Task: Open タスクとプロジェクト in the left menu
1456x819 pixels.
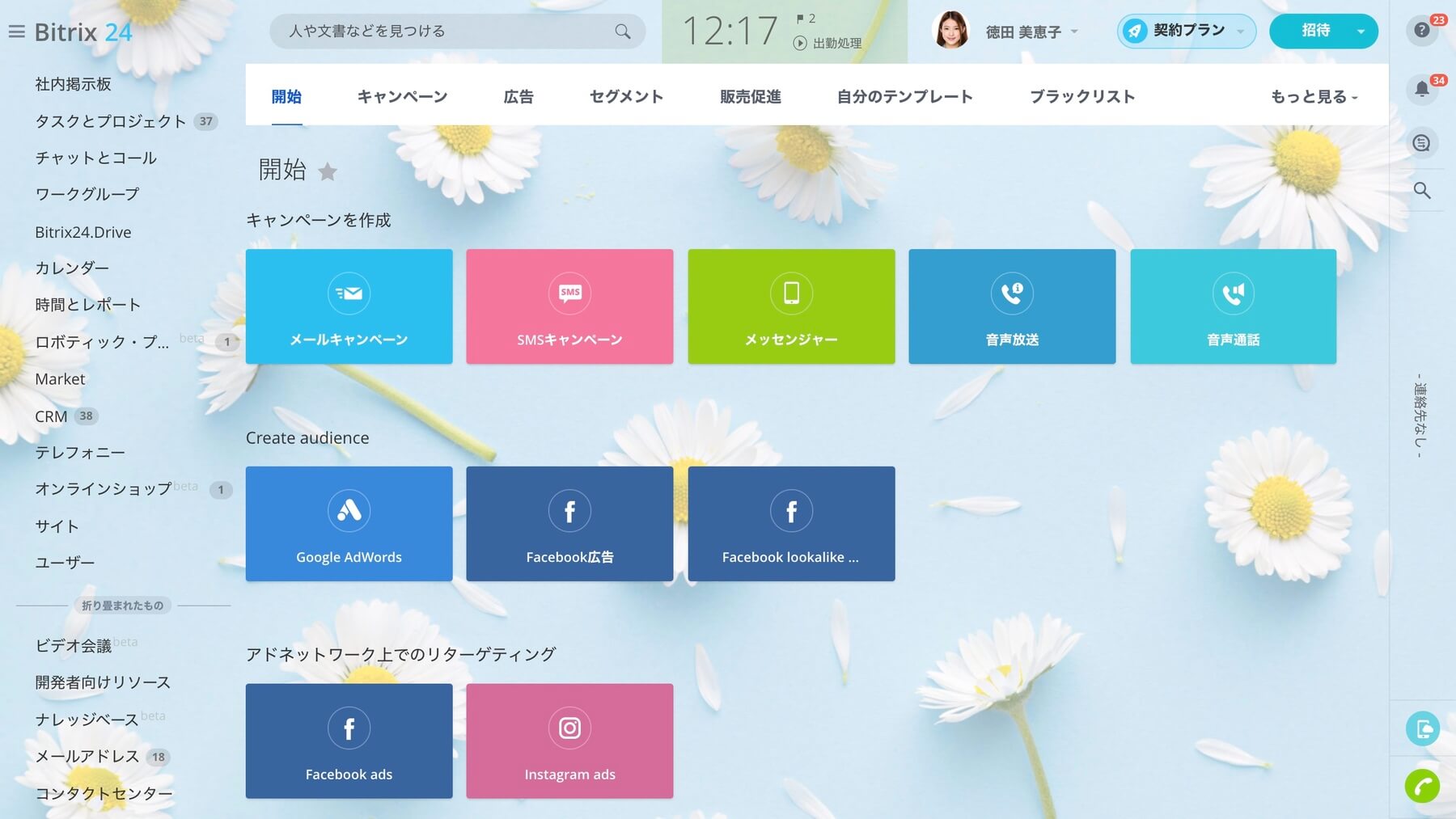Action: point(111,121)
